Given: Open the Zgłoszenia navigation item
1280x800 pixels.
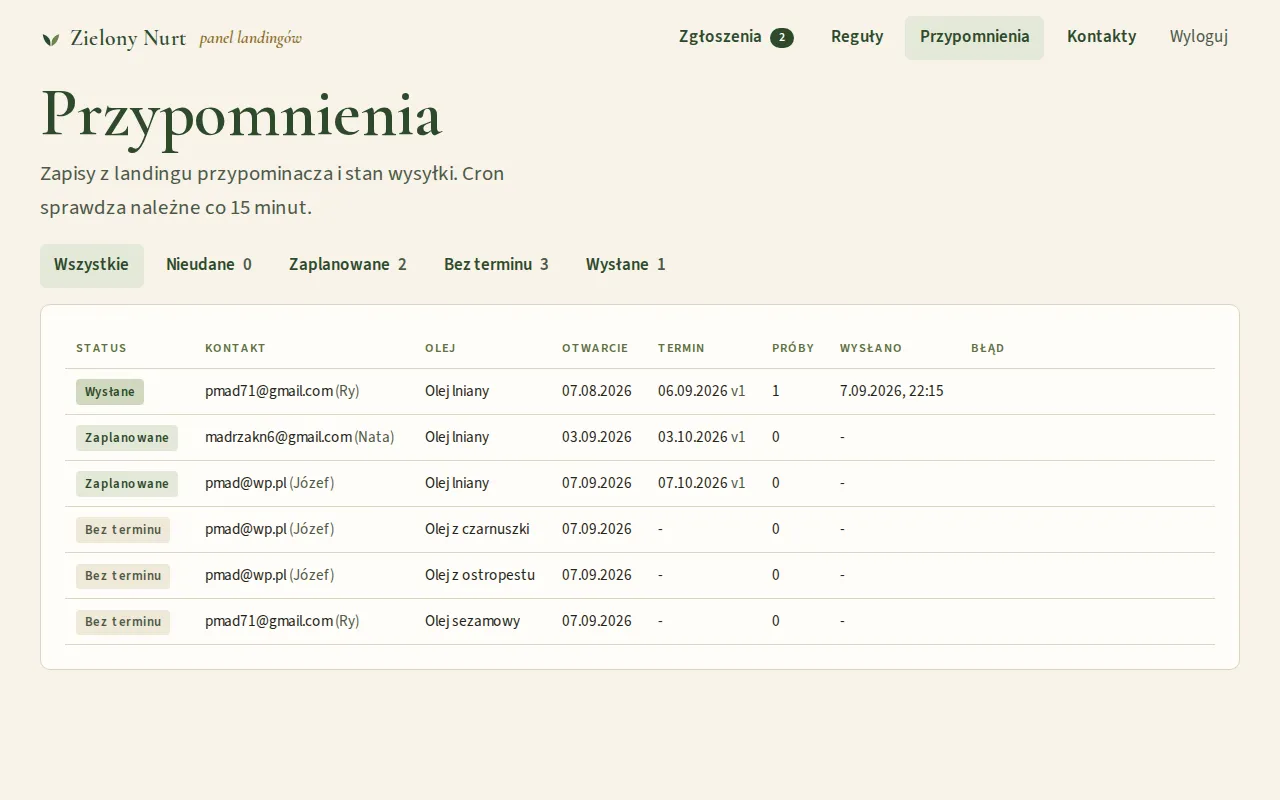Looking at the screenshot, I should coord(736,38).
